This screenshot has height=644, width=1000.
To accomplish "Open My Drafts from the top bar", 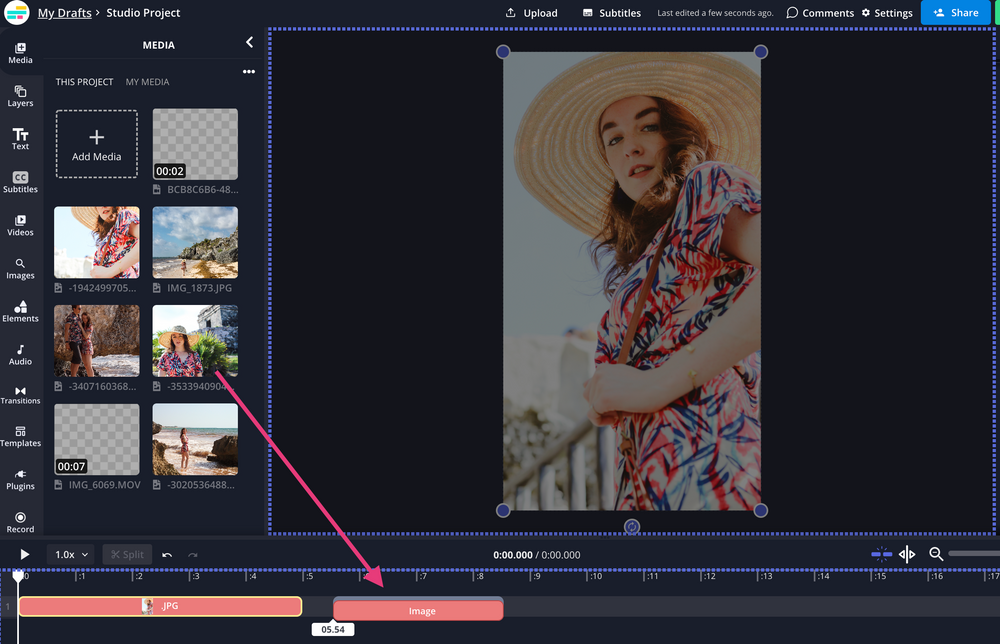I will (x=64, y=12).
